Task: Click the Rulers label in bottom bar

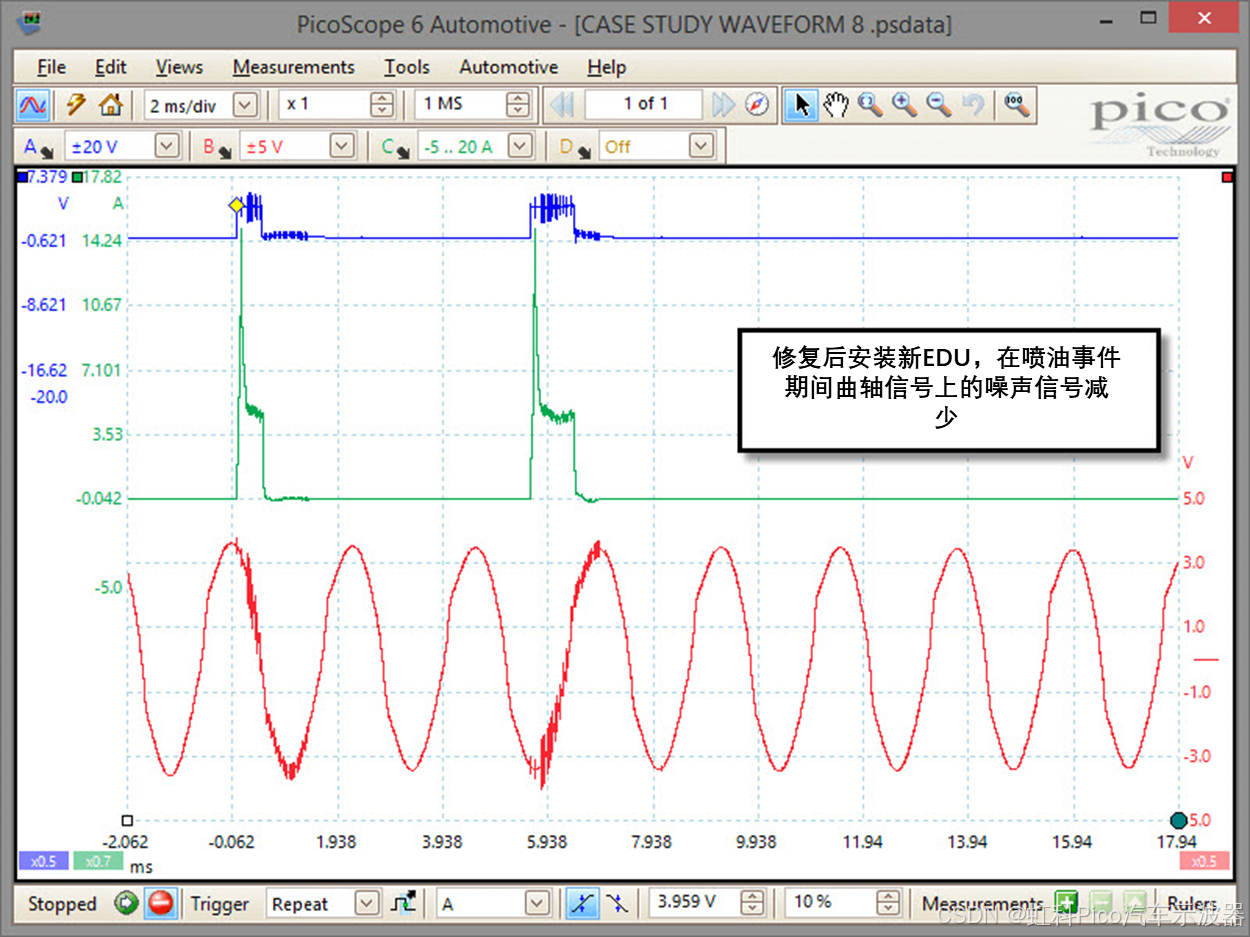Action: pos(1192,904)
